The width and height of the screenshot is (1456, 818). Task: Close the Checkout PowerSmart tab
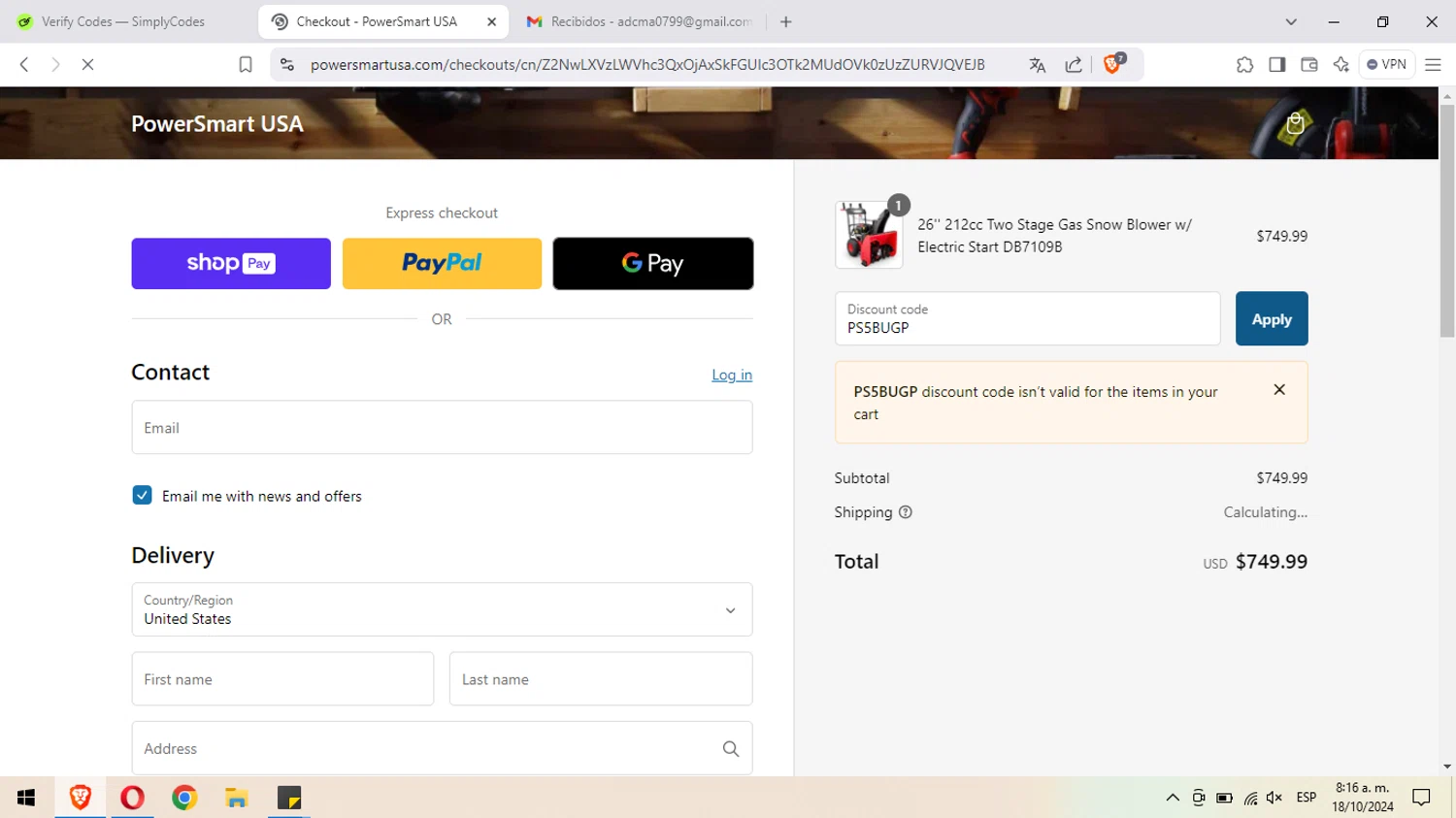click(492, 21)
